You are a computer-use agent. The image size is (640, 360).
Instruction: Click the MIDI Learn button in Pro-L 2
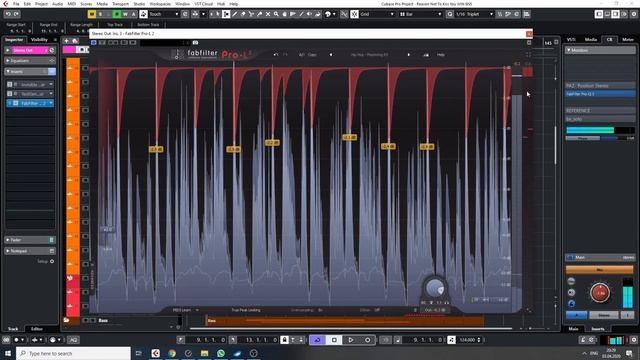pyautogui.click(x=182, y=310)
